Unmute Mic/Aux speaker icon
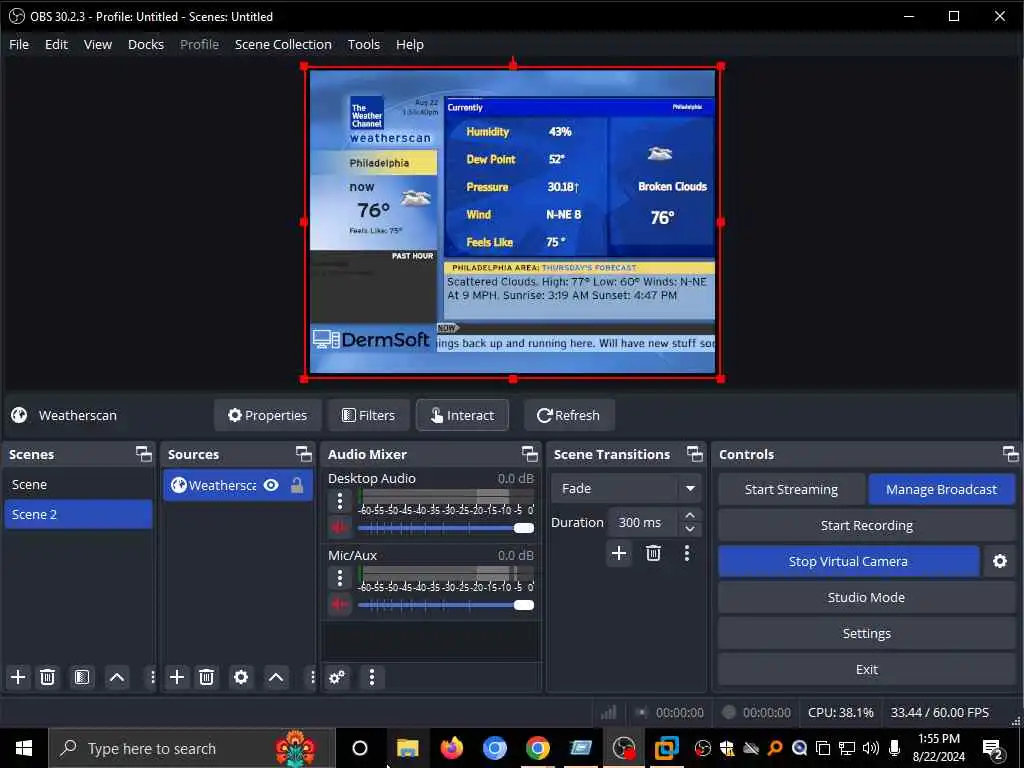 click(340, 604)
